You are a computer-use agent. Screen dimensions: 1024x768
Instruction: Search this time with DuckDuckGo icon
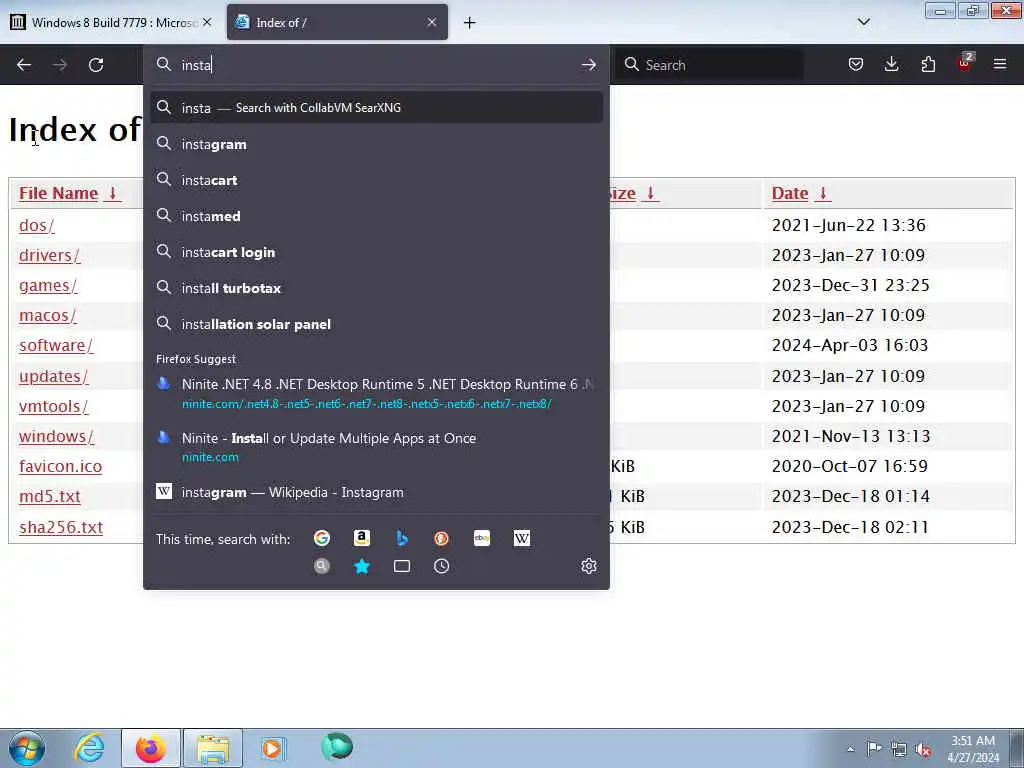(x=441, y=538)
